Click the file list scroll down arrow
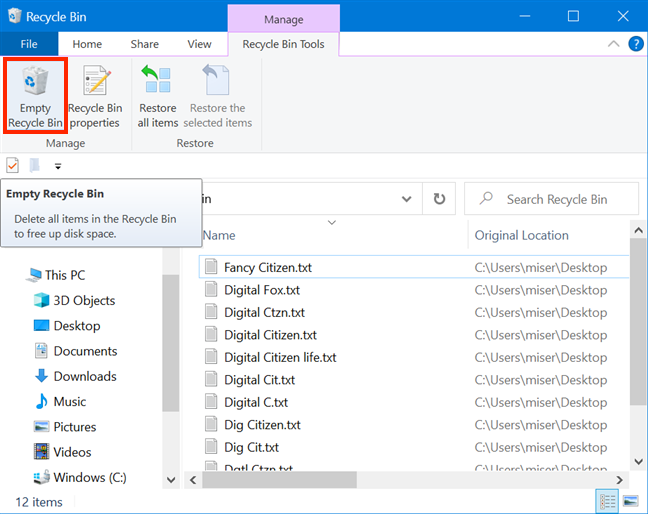 pyautogui.click(x=638, y=462)
